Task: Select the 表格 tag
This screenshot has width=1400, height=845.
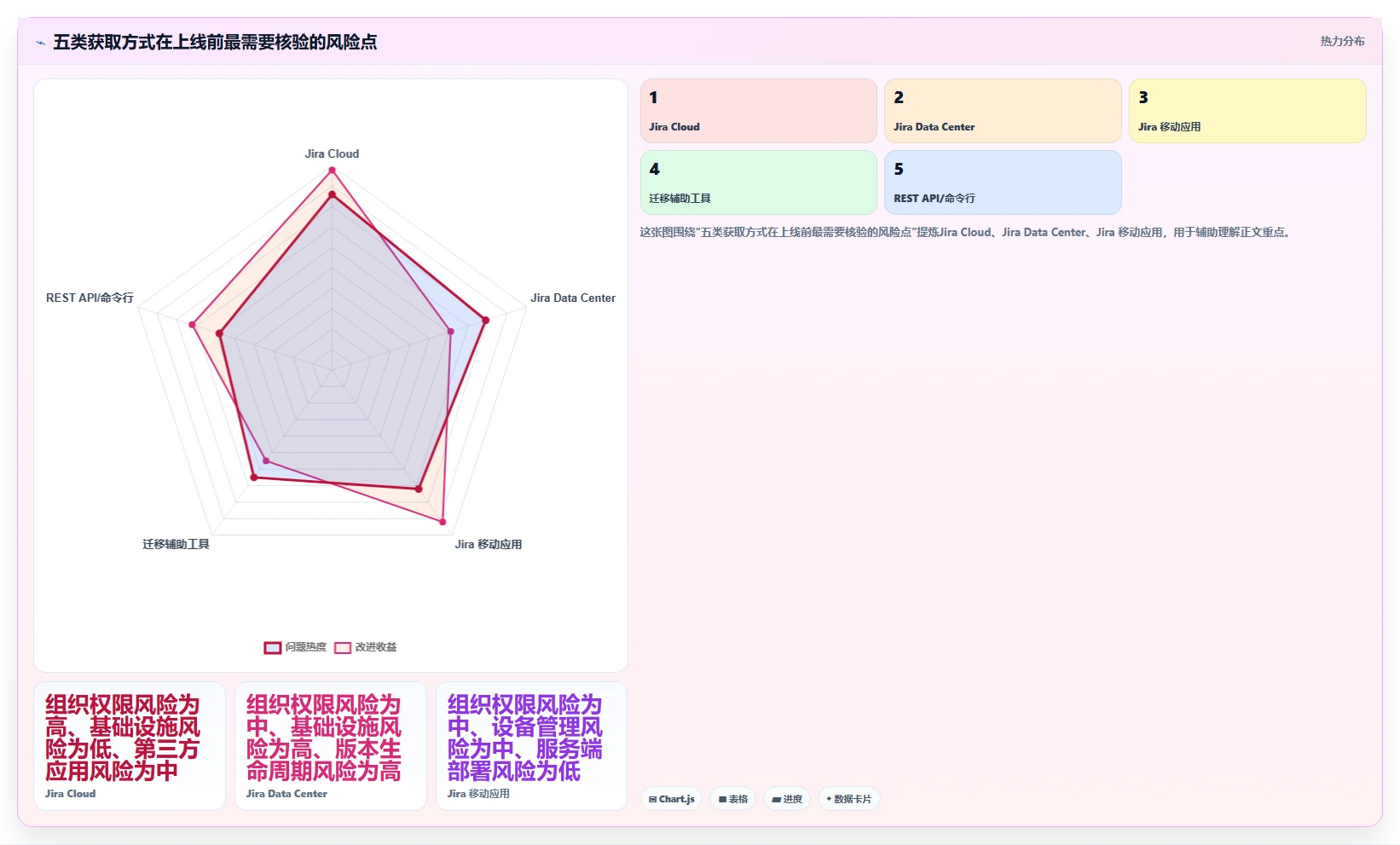Action: point(732,799)
